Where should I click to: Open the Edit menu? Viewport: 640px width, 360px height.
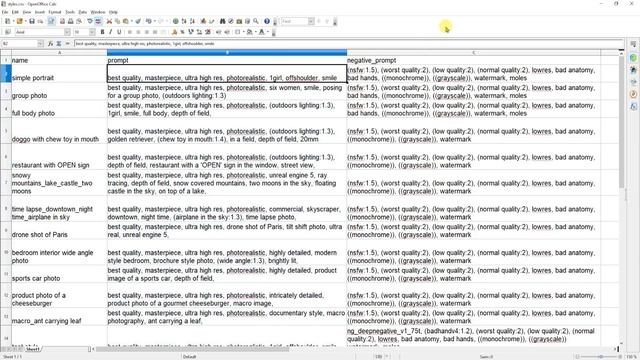click(x=15, y=12)
